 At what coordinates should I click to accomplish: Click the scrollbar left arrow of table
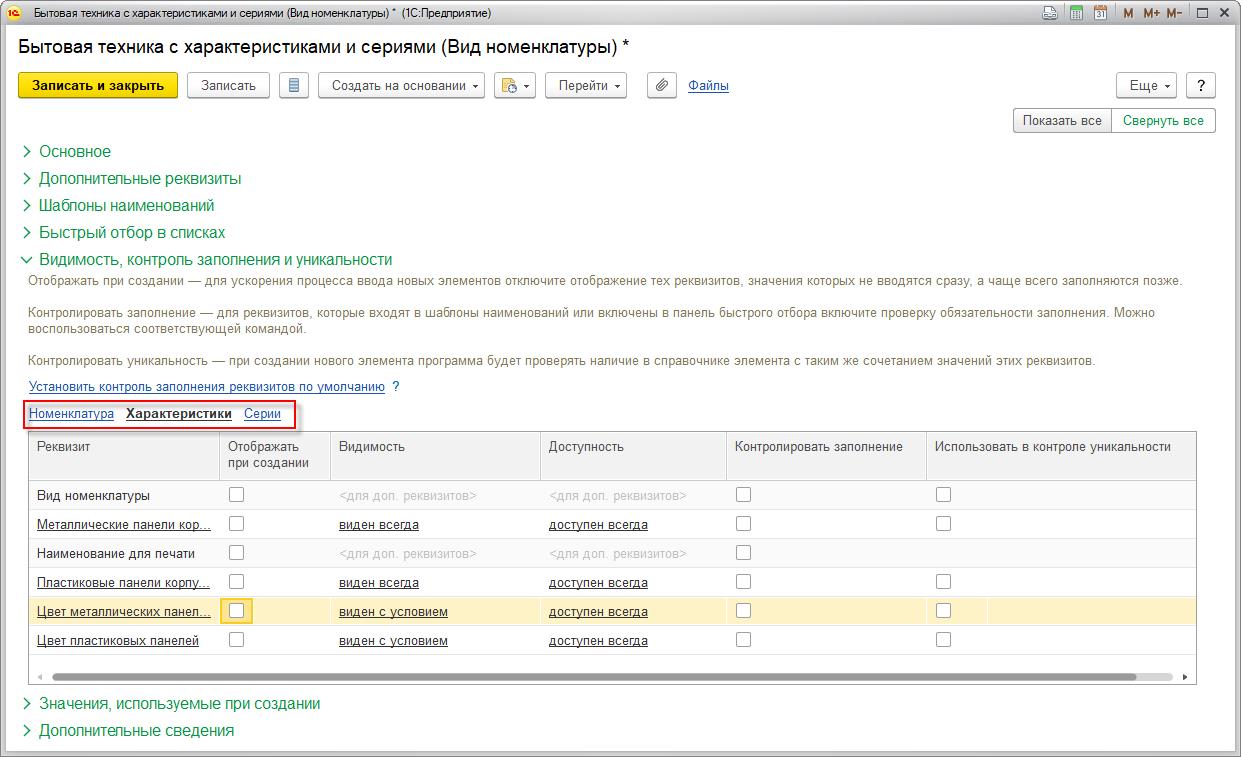coord(40,677)
